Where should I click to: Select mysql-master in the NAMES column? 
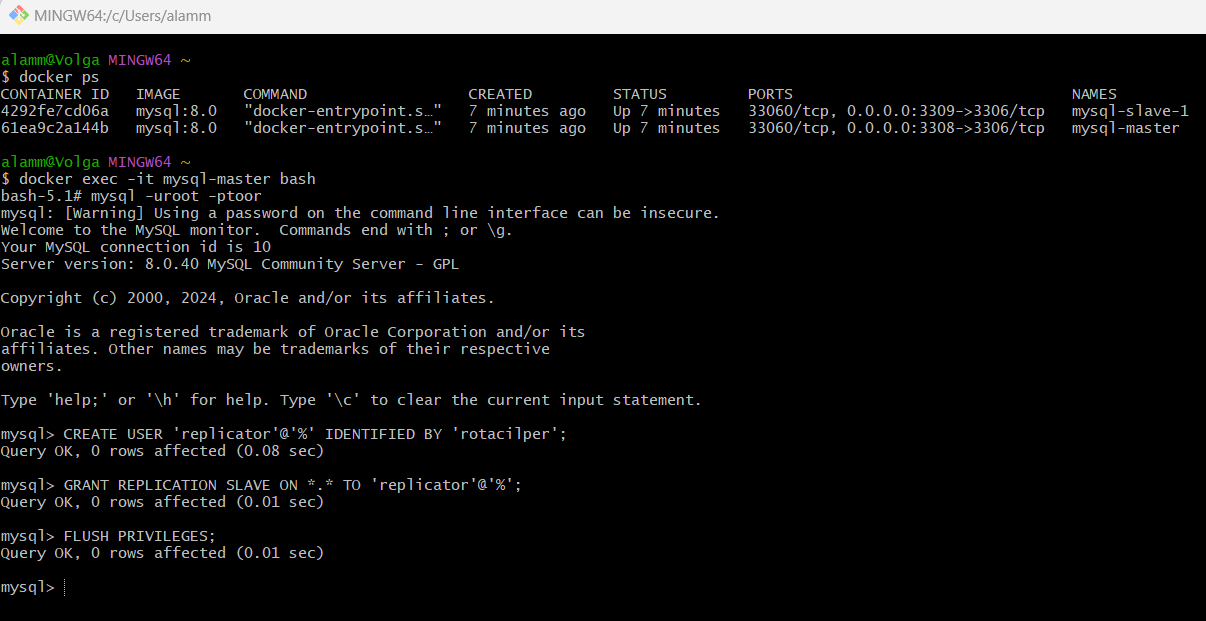click(1125, 128)
